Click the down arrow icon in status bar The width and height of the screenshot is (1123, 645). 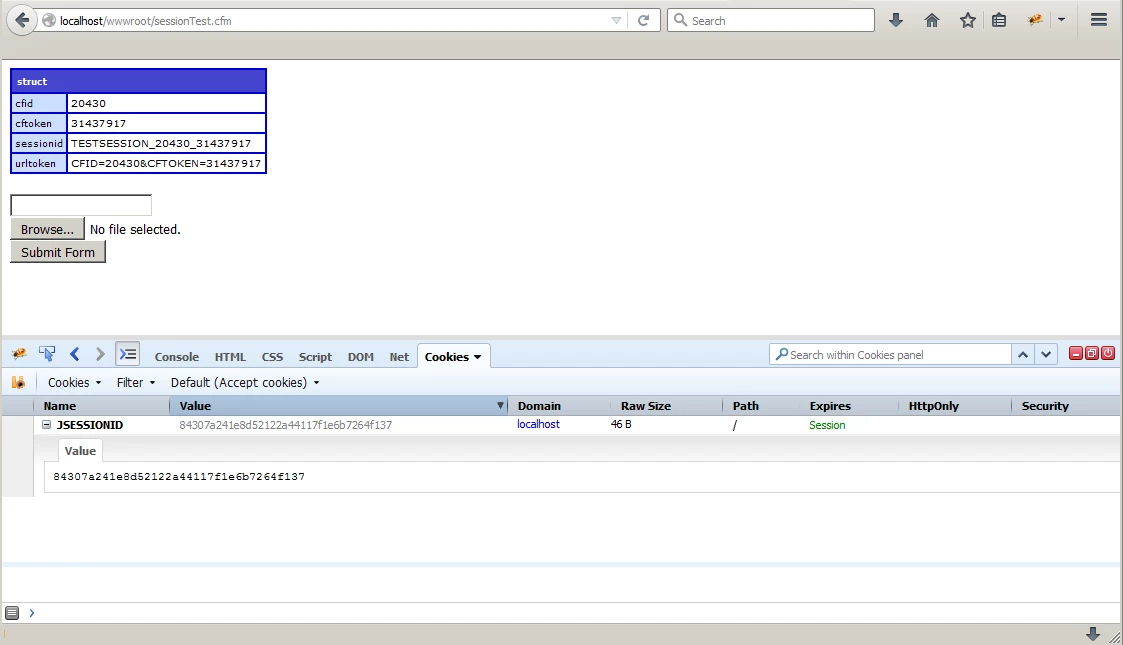(x=1093, y=634)
